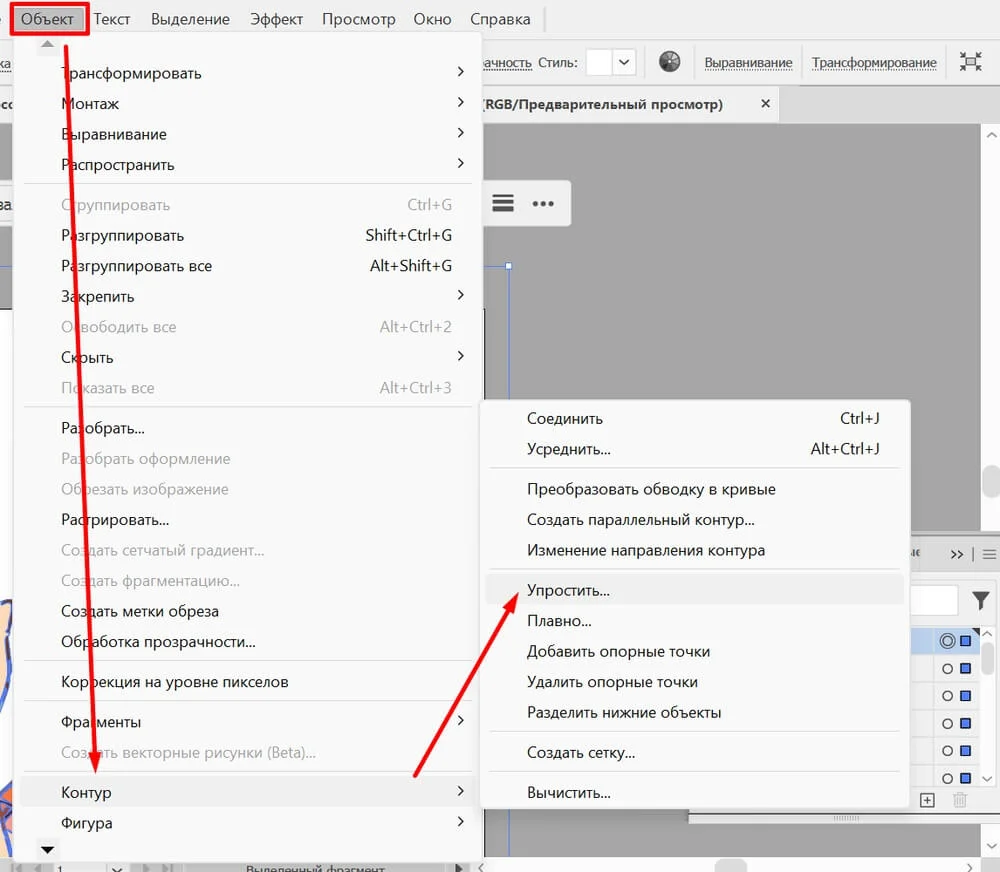The height and width of the screenshot is (872, 1000).
Task: Click the Recolor Artwork color wheel icon
Action: point(669,62)
